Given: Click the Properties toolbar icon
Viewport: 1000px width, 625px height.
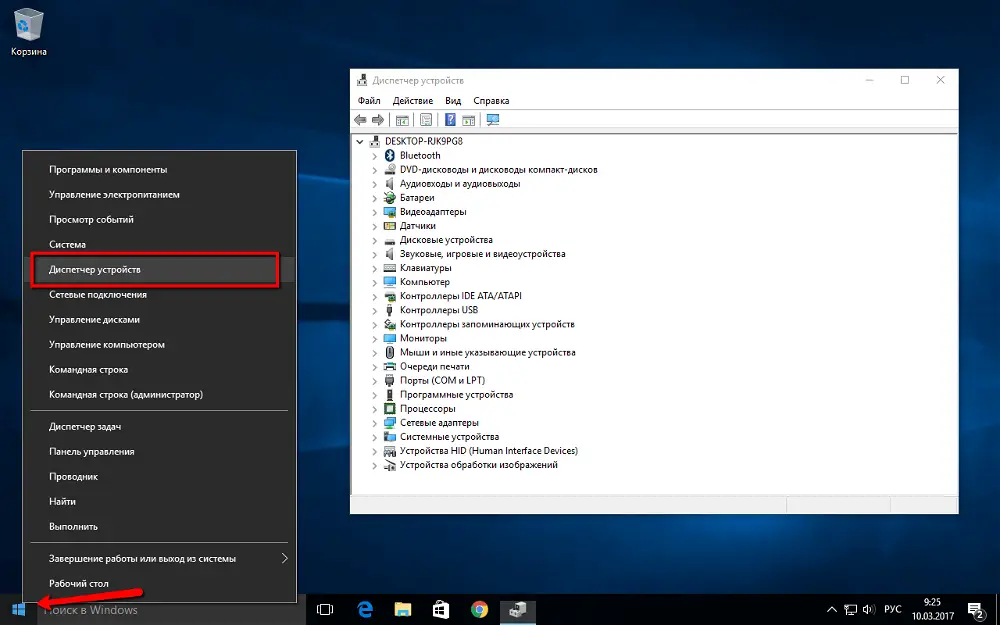Looking at the screenshot, I should (x=426, y=120).
